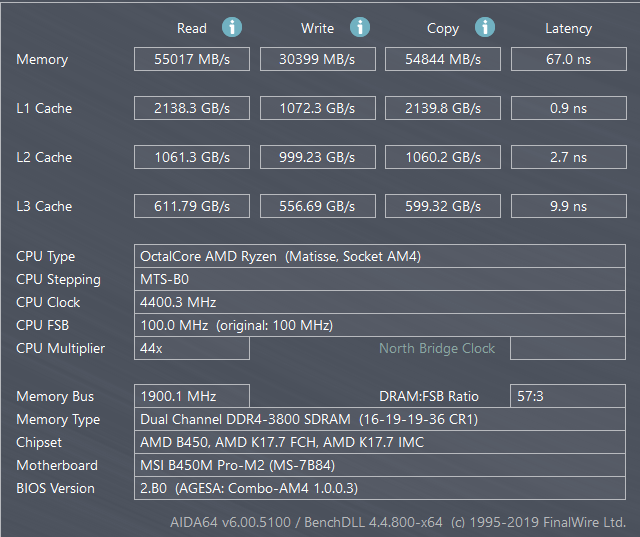Viewport: 640px width, 537px height.
Task: Open the Write column info icon
Action: coord(360,28)
